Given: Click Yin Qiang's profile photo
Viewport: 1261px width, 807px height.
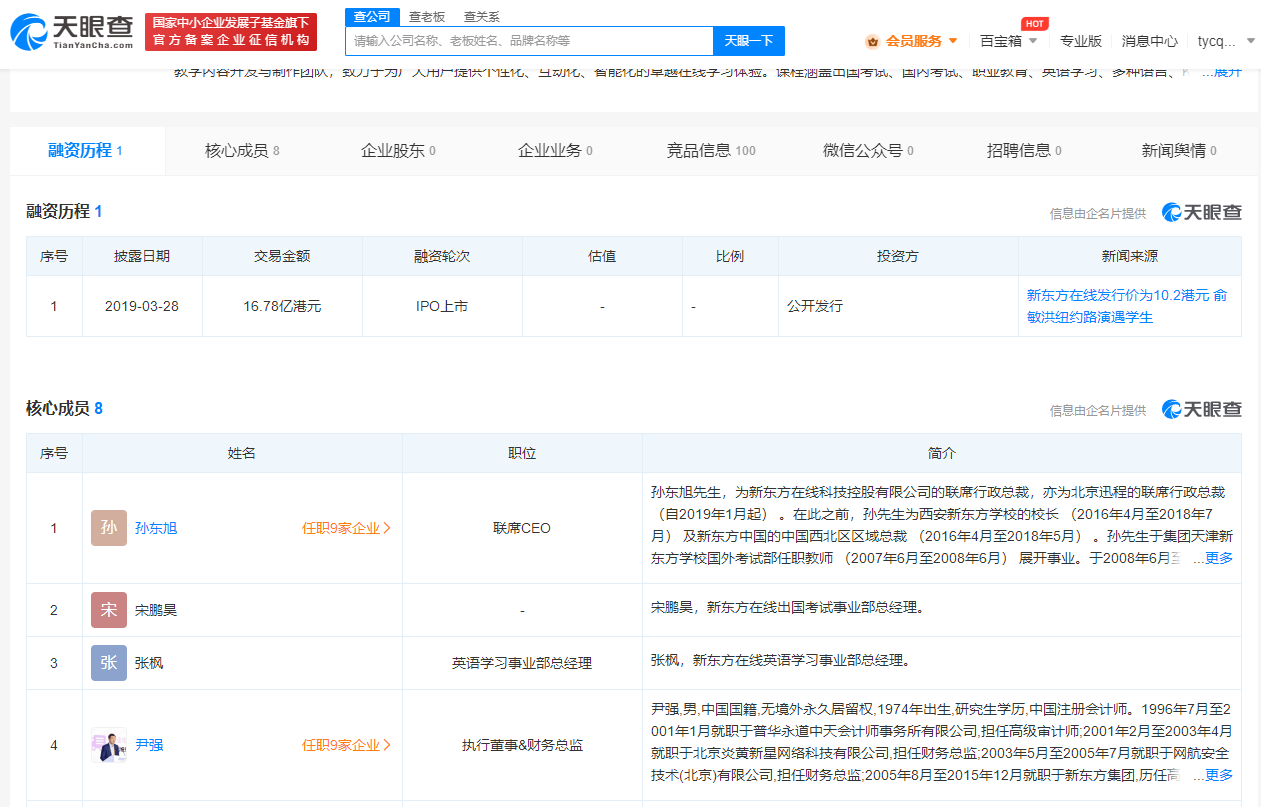Looking at the screenshot, I should [109, 745].
